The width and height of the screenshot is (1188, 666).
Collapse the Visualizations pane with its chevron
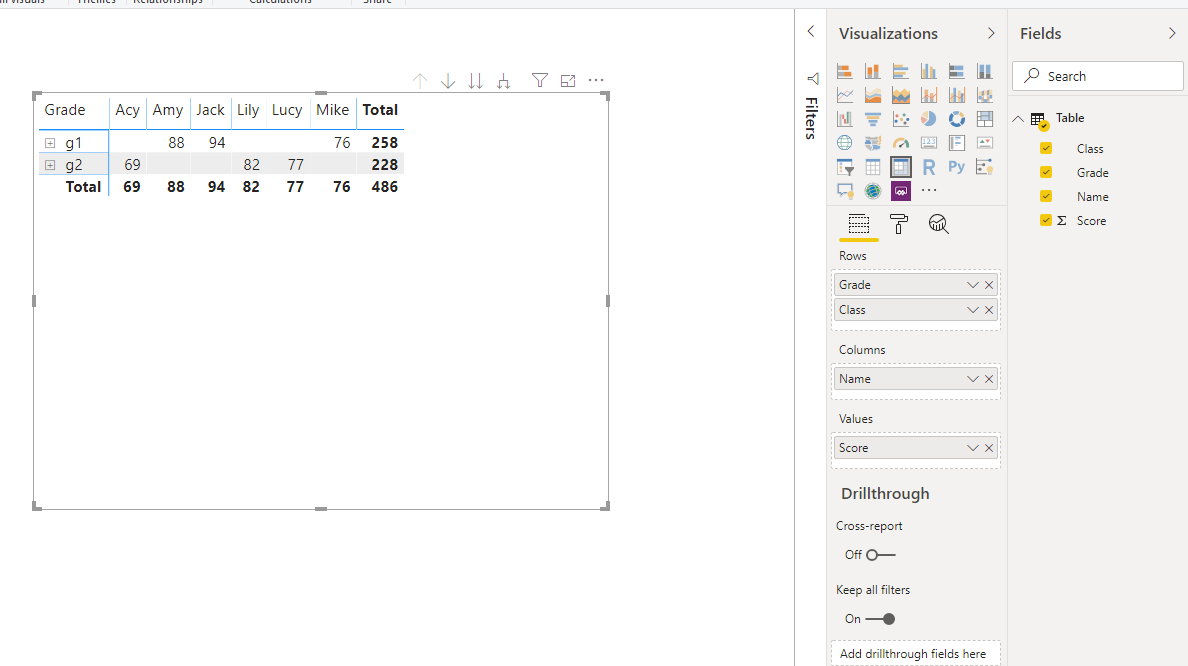click(991, 33)
